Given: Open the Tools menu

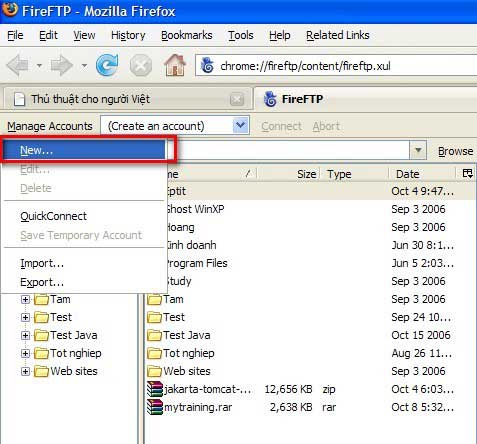Looking at the screenshot, I should (241, 35).
